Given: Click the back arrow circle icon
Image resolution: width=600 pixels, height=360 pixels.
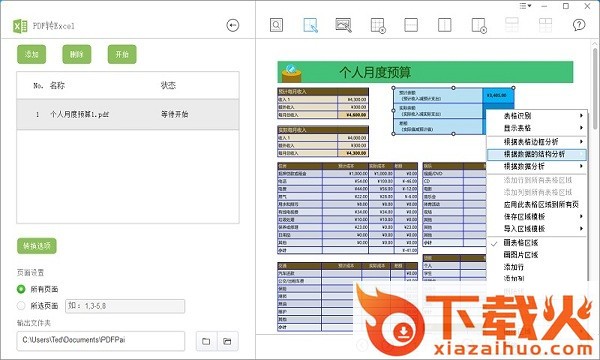Looking at the screenshot, I should 233,25.
